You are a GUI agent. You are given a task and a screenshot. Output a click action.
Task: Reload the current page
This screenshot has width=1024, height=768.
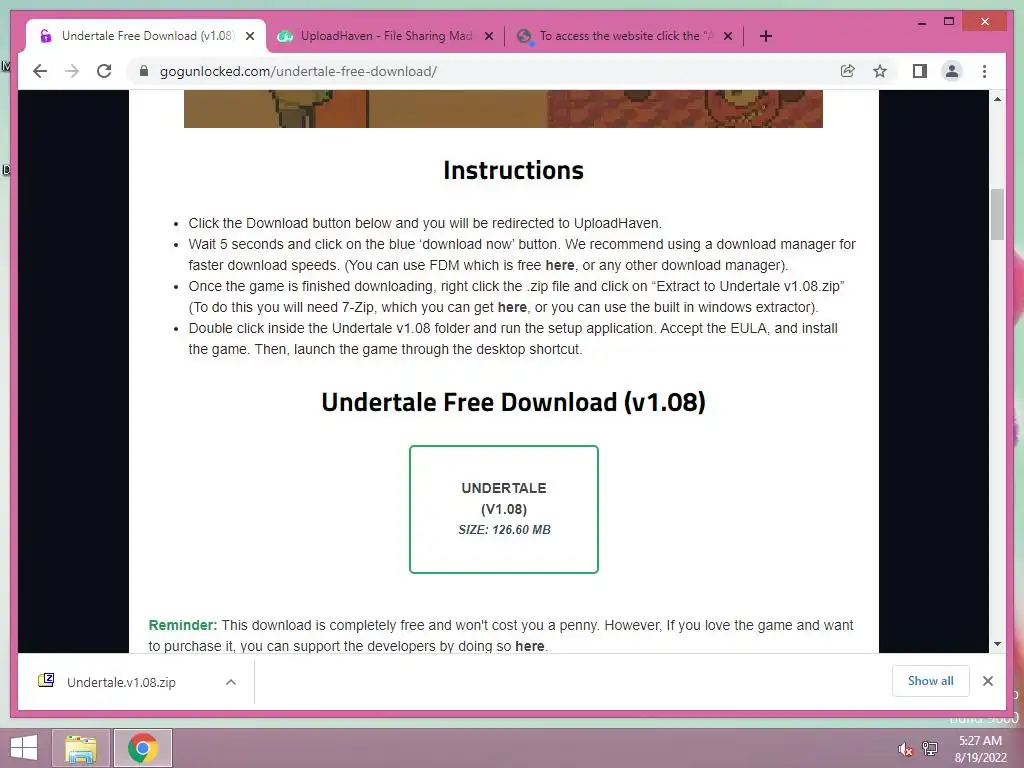104,71
